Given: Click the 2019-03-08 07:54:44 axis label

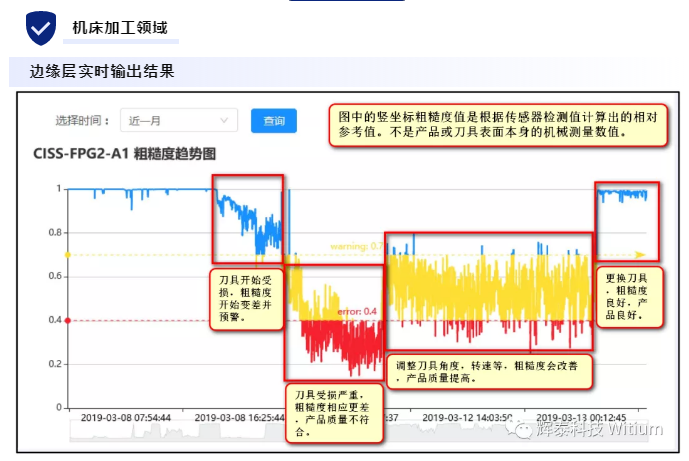Looking at the screenshot, I should pyautogui.click(x=125, y=416).
